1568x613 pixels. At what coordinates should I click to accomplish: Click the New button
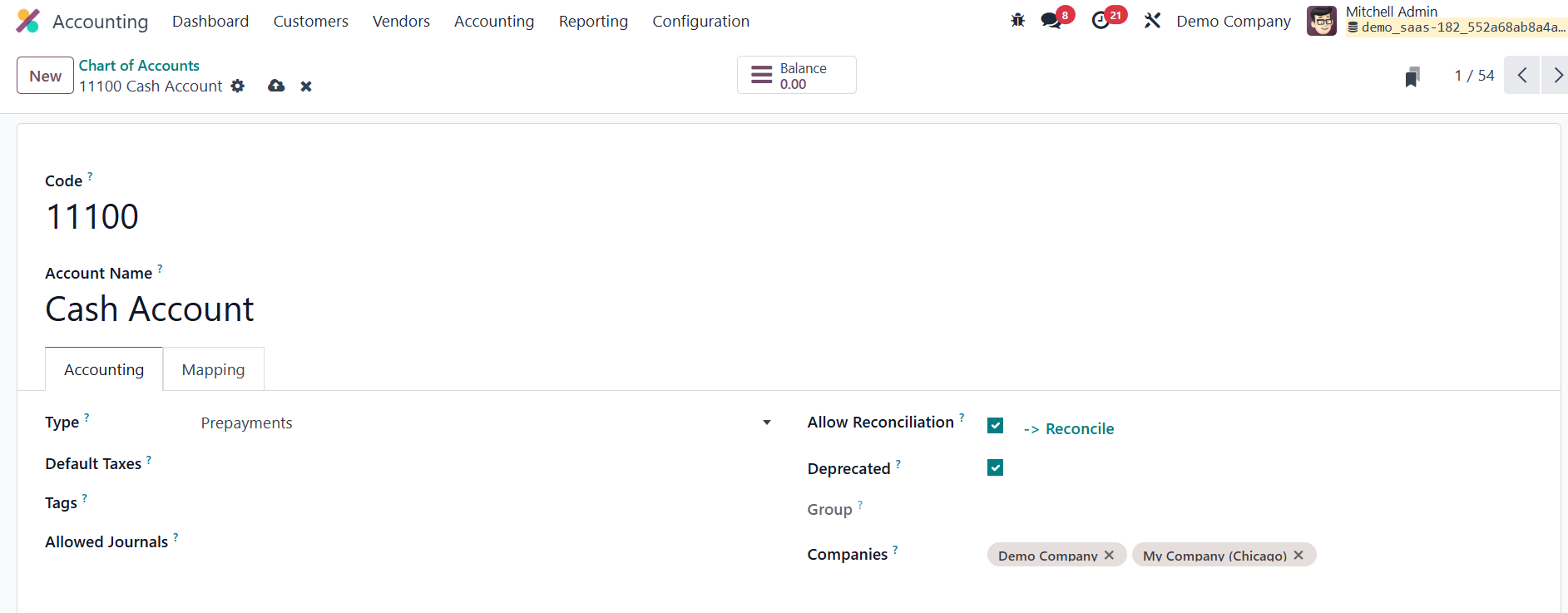tap(45, 76)
